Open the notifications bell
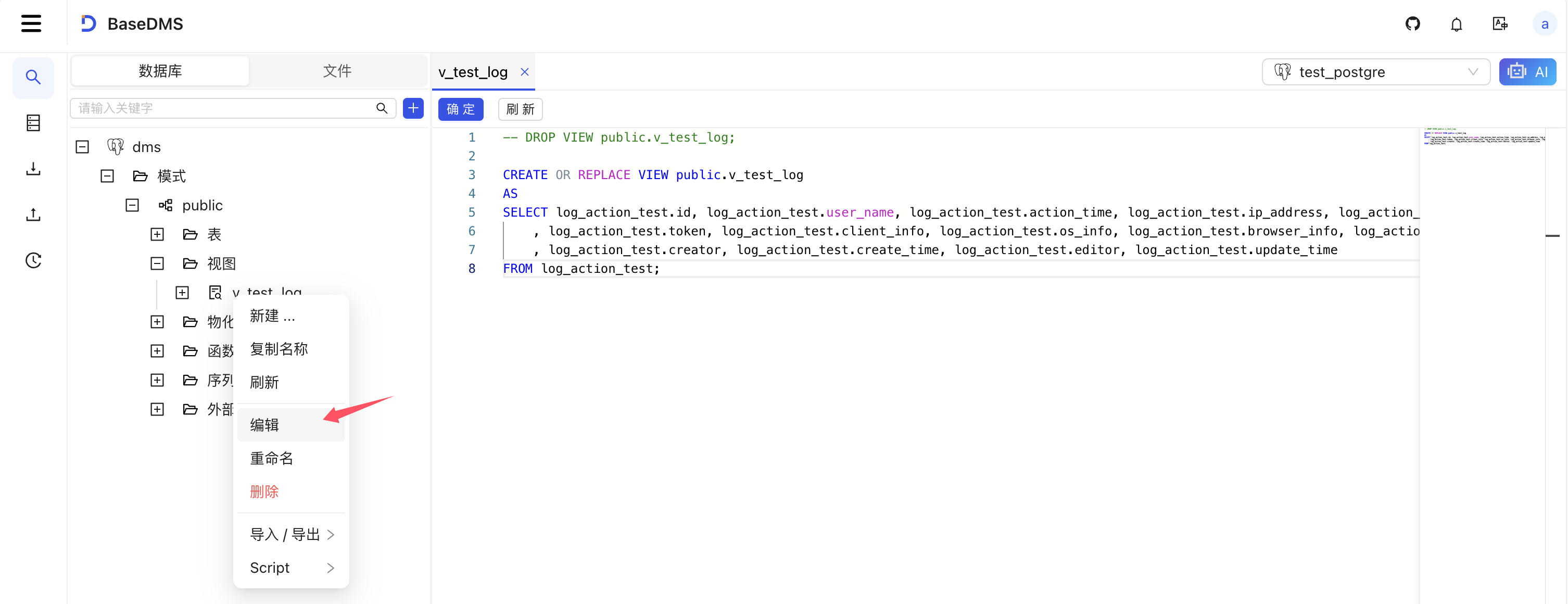The height and width of the screenshot is (604, 1568). coord(1456,24)
